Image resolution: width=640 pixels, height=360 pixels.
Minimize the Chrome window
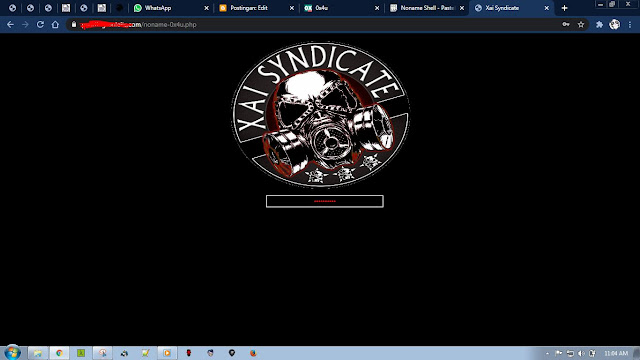(600, 4)
